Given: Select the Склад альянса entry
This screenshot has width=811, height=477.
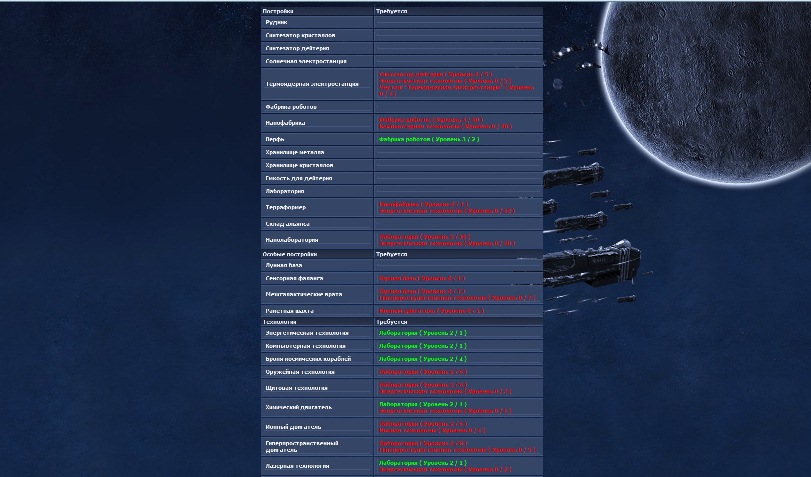Looking at the screenshot, I should [290, 224].
